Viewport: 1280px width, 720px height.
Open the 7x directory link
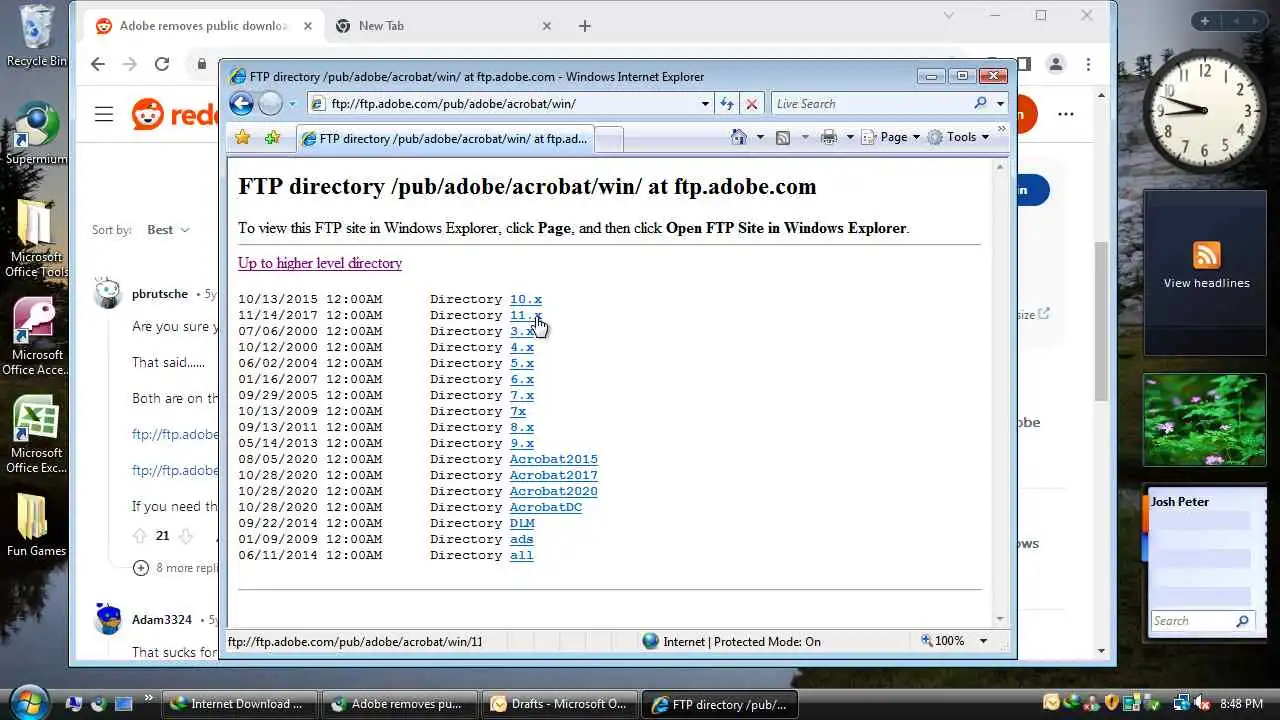(x=518, y=411)
